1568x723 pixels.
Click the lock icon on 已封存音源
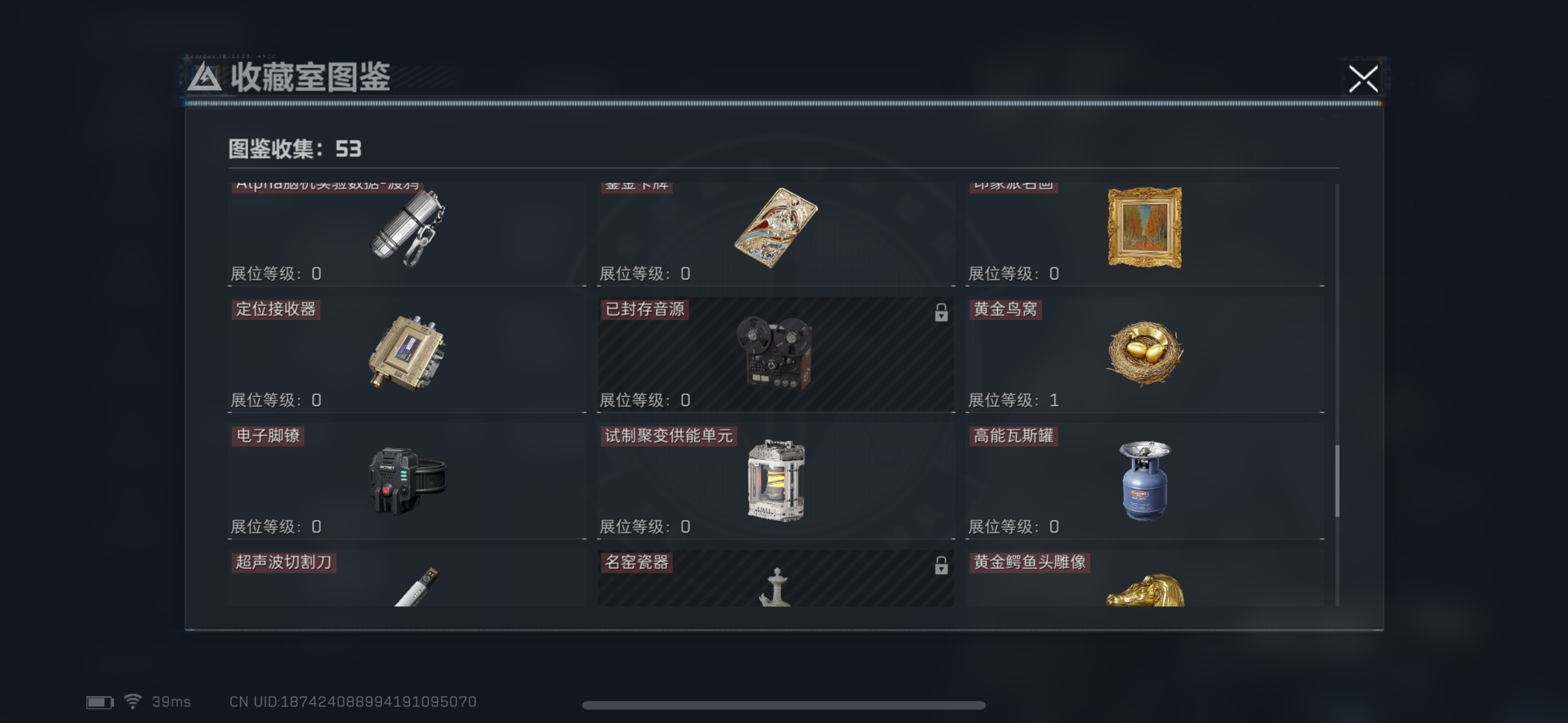[x=941, y=312]
